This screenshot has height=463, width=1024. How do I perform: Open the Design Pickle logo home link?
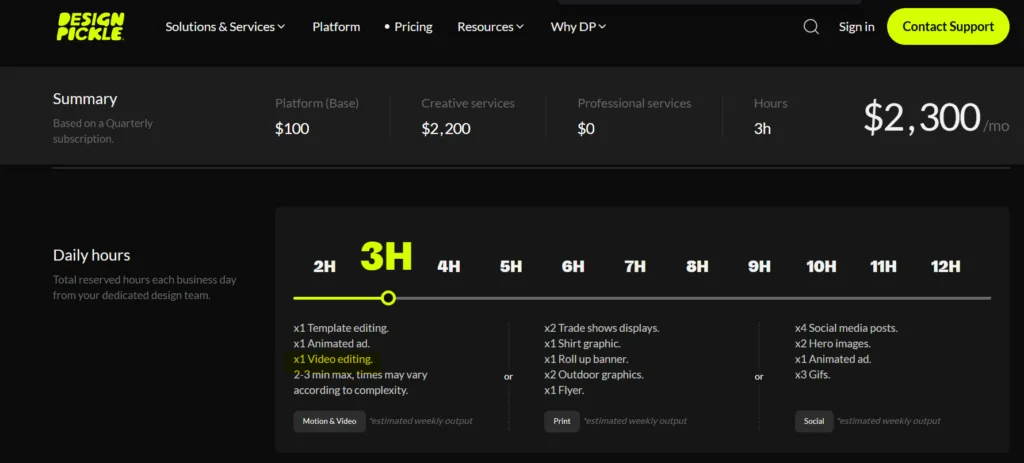pos(90,27)
